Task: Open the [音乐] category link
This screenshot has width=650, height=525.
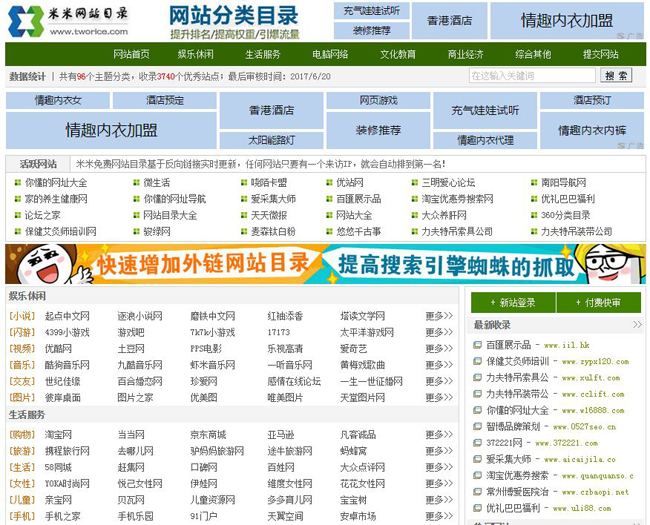Action: coord(22,365)
